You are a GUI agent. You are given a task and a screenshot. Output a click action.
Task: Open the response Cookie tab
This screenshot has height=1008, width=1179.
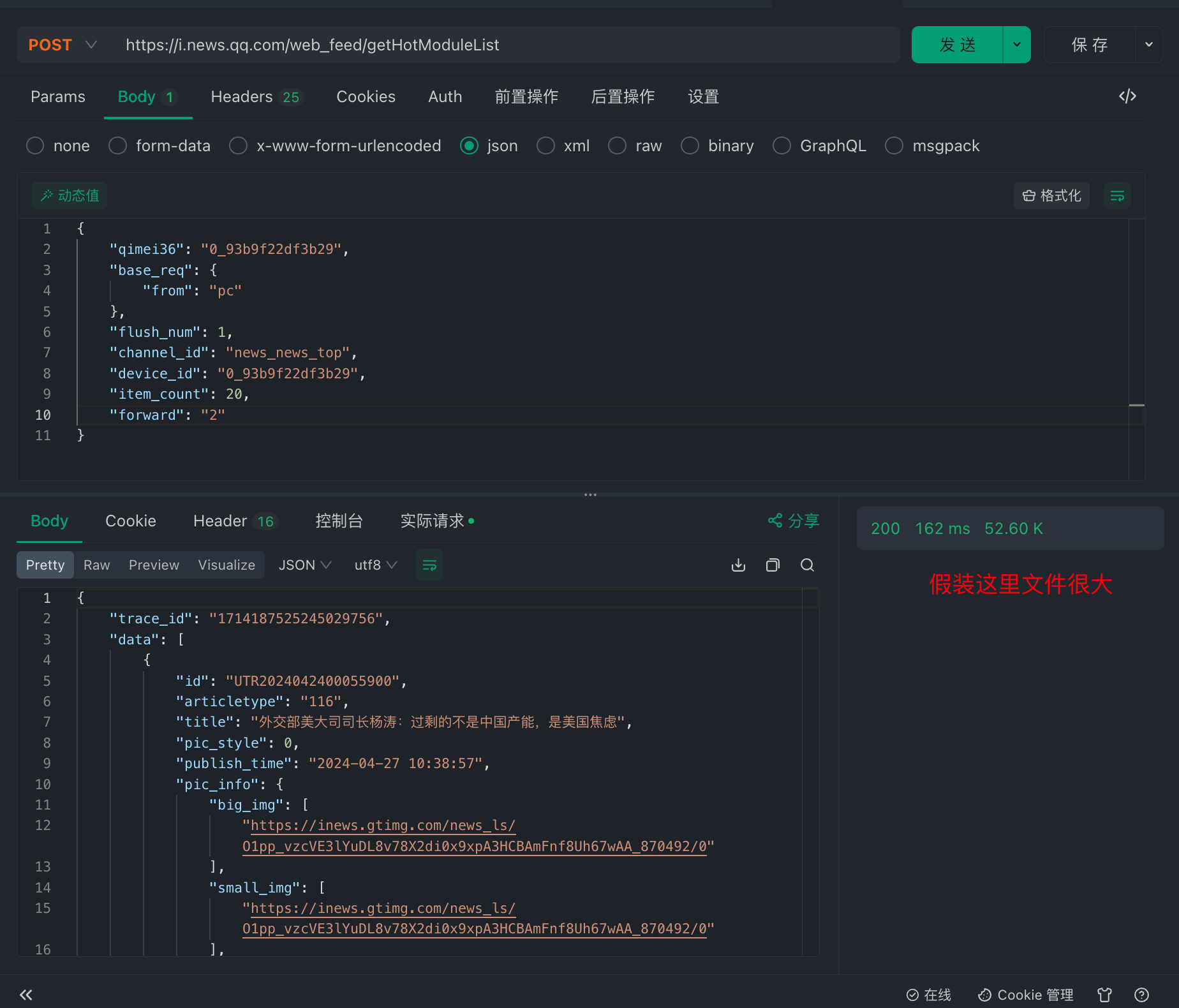pyautogui.click(x=130, y=521)
